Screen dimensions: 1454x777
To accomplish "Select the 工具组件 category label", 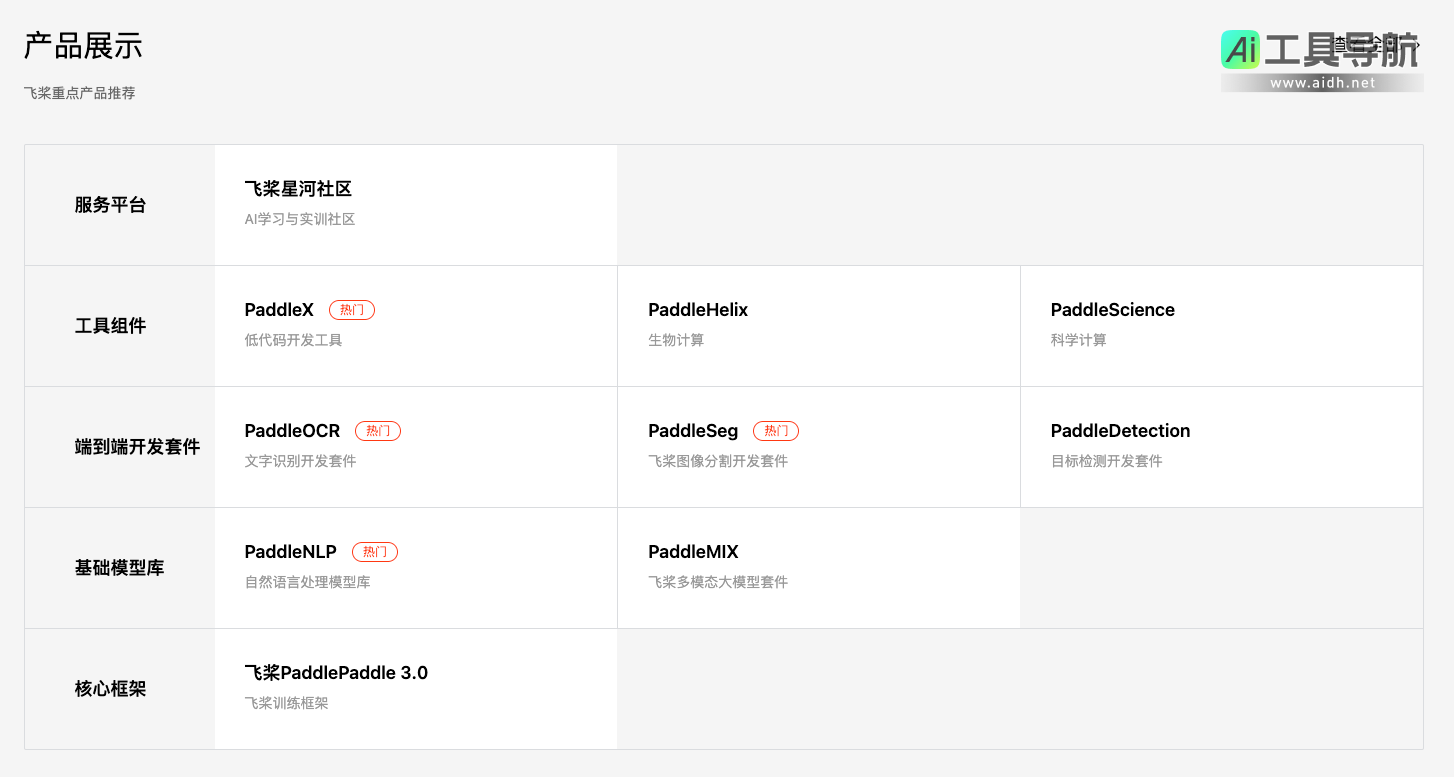I will click(x=110, y=326).
